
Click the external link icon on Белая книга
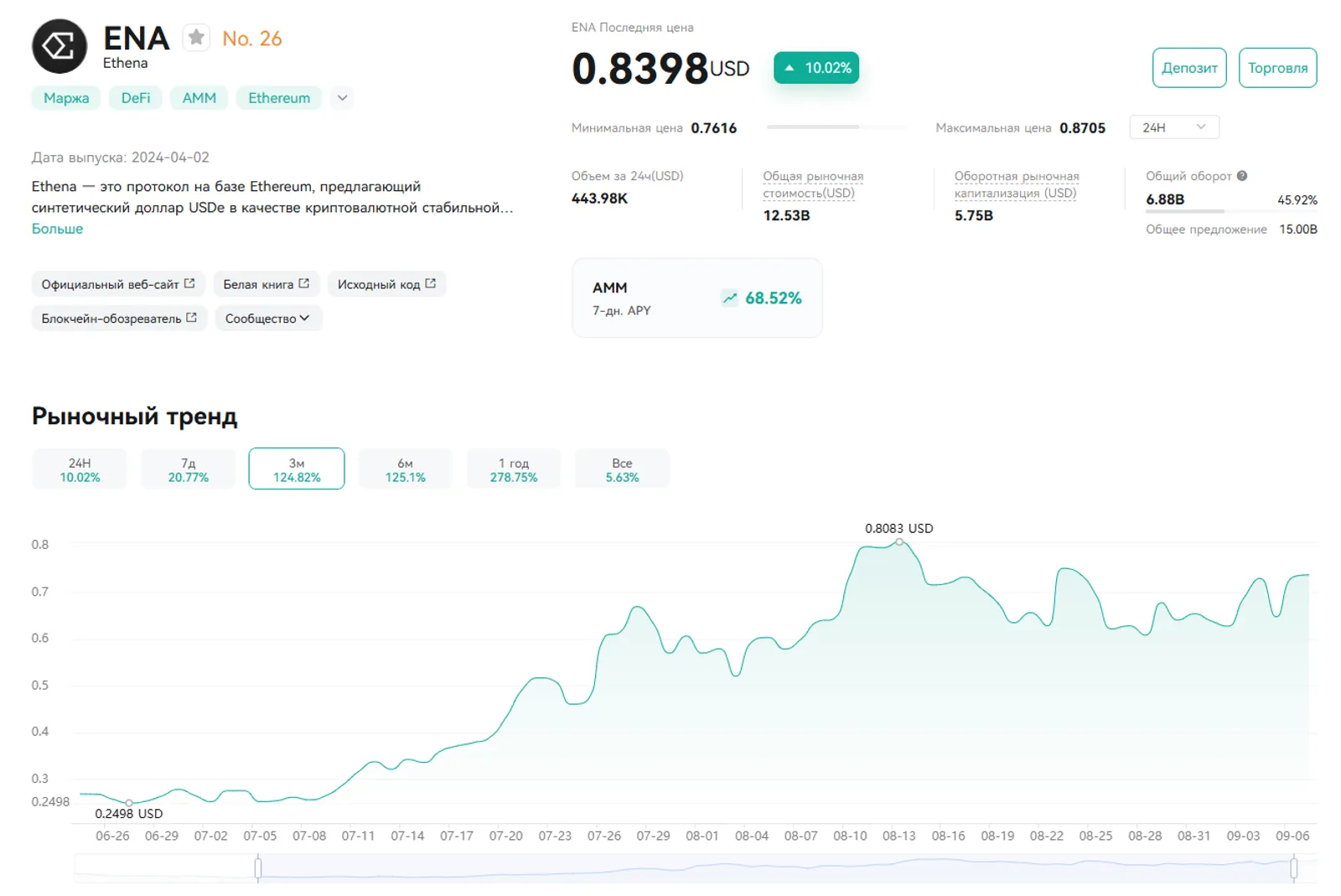tap(304, 283)
